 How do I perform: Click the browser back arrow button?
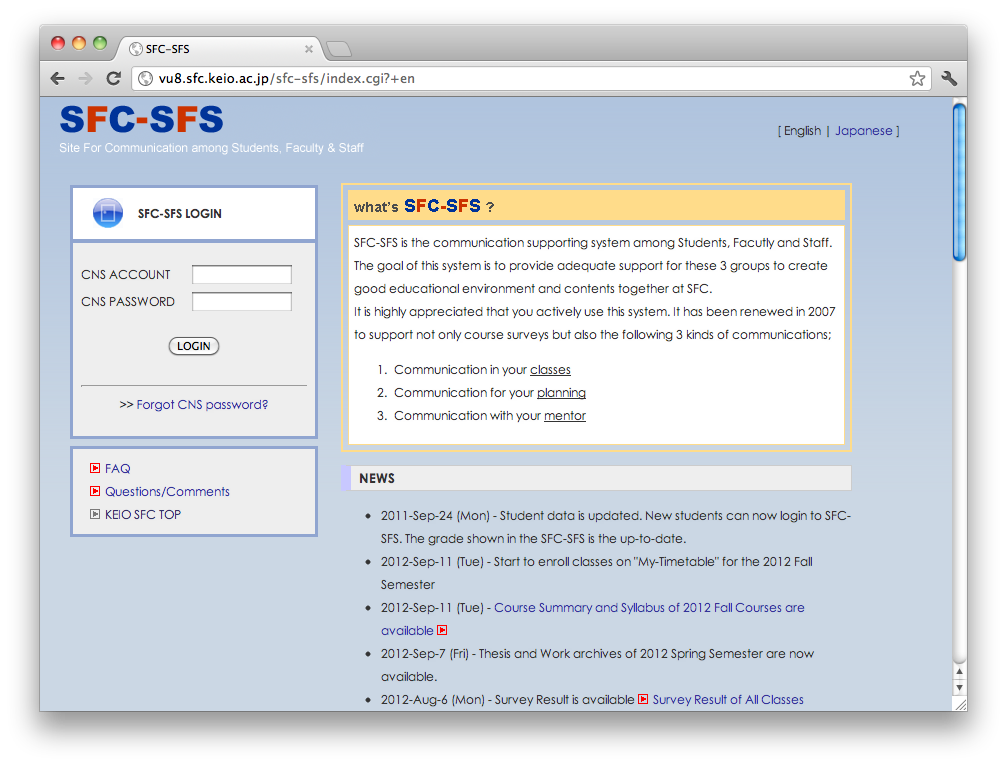click(58, 78)
